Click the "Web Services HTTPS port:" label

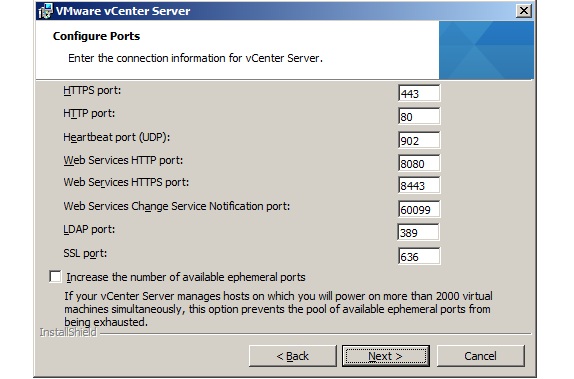pyautogui.click(x=126, y=182)
